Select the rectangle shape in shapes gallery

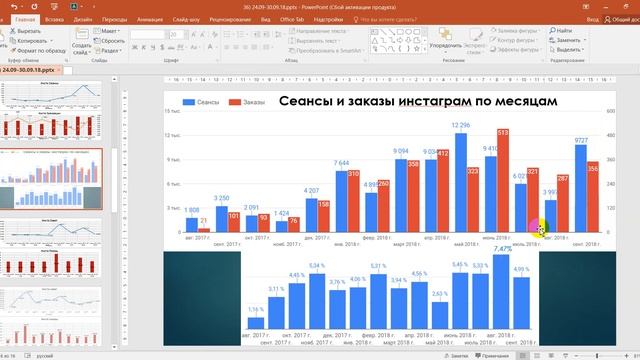point(400,31)
